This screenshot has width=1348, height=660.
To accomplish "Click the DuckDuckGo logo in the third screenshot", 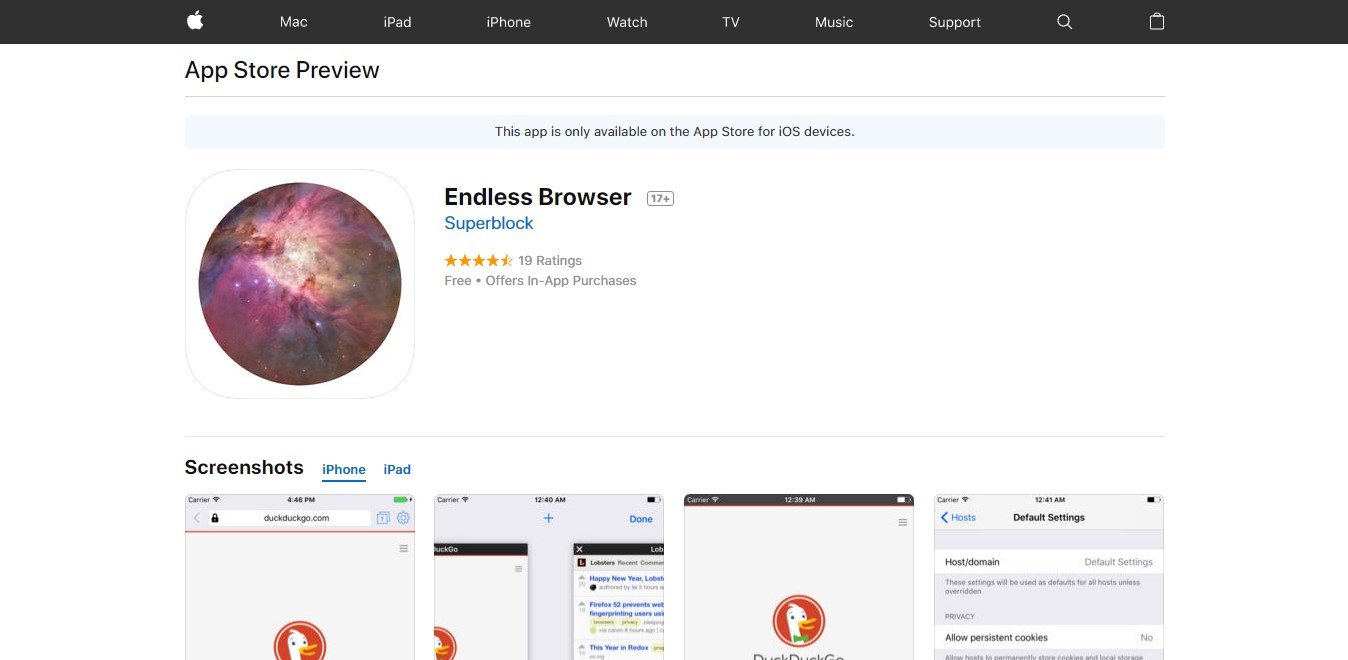I will [x=799, y=620].
